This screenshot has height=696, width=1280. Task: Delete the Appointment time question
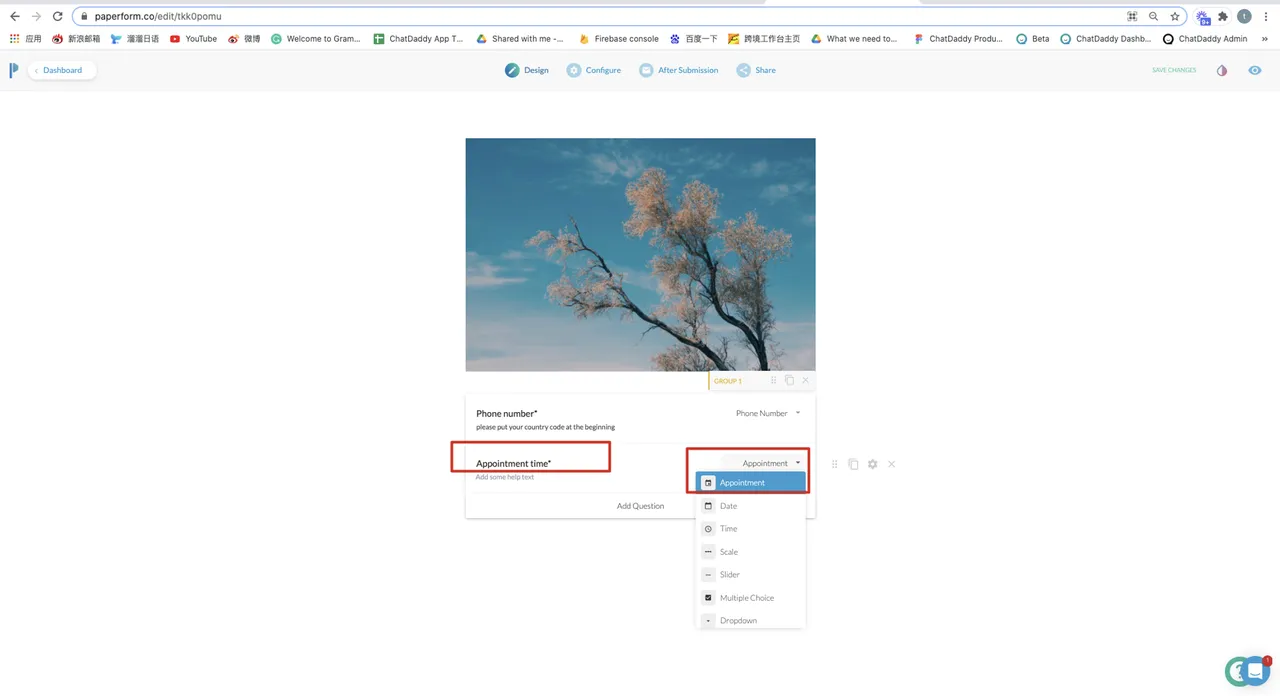coord(891,464)
